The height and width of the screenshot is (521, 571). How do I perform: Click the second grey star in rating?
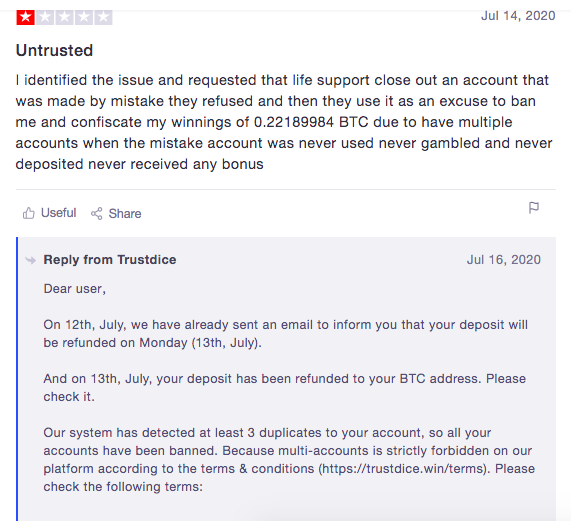point(45,17)
